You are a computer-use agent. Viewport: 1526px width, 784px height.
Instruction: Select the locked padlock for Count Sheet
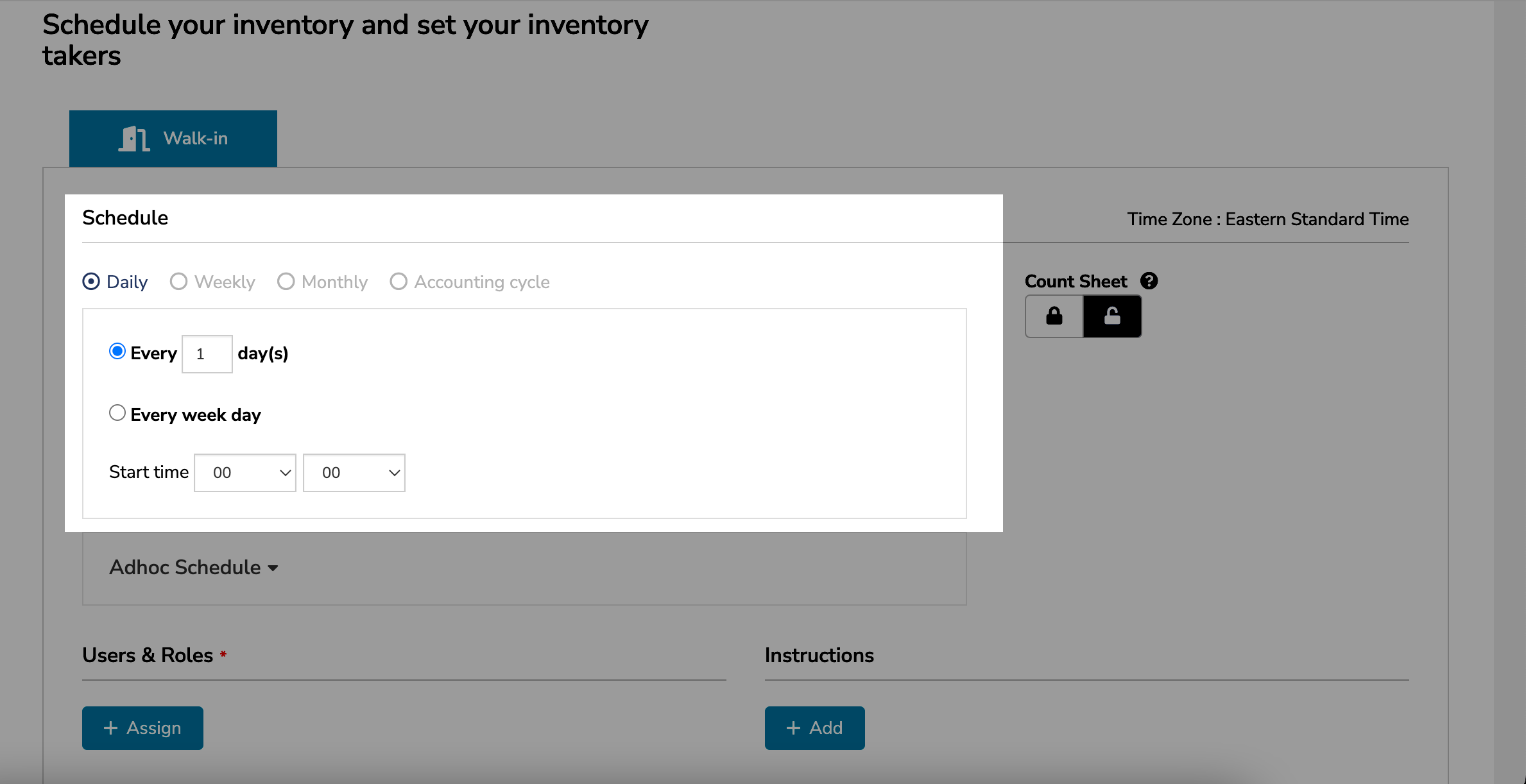[x=1053, y=316]
